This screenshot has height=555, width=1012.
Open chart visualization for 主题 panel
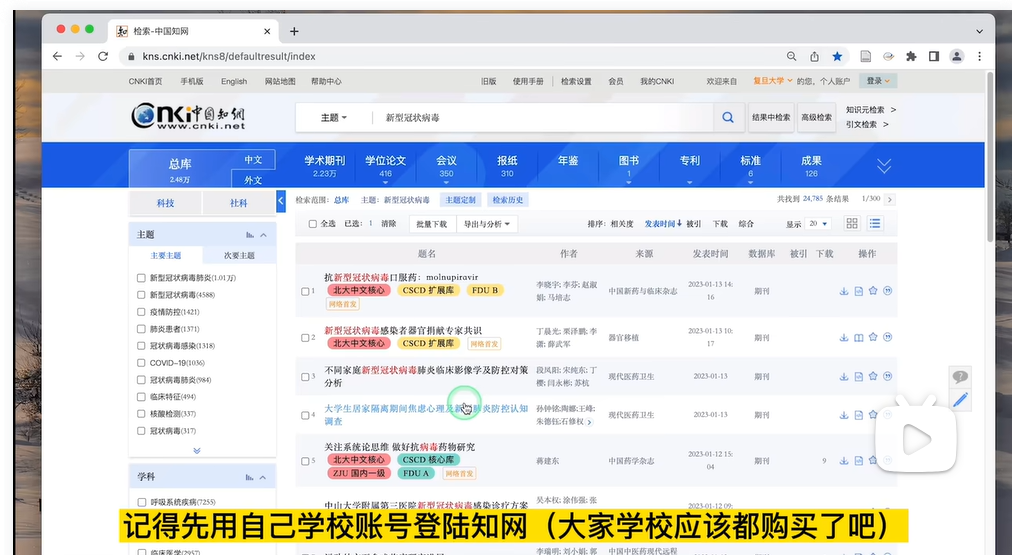pyautogui.click(x=250, y=235)
